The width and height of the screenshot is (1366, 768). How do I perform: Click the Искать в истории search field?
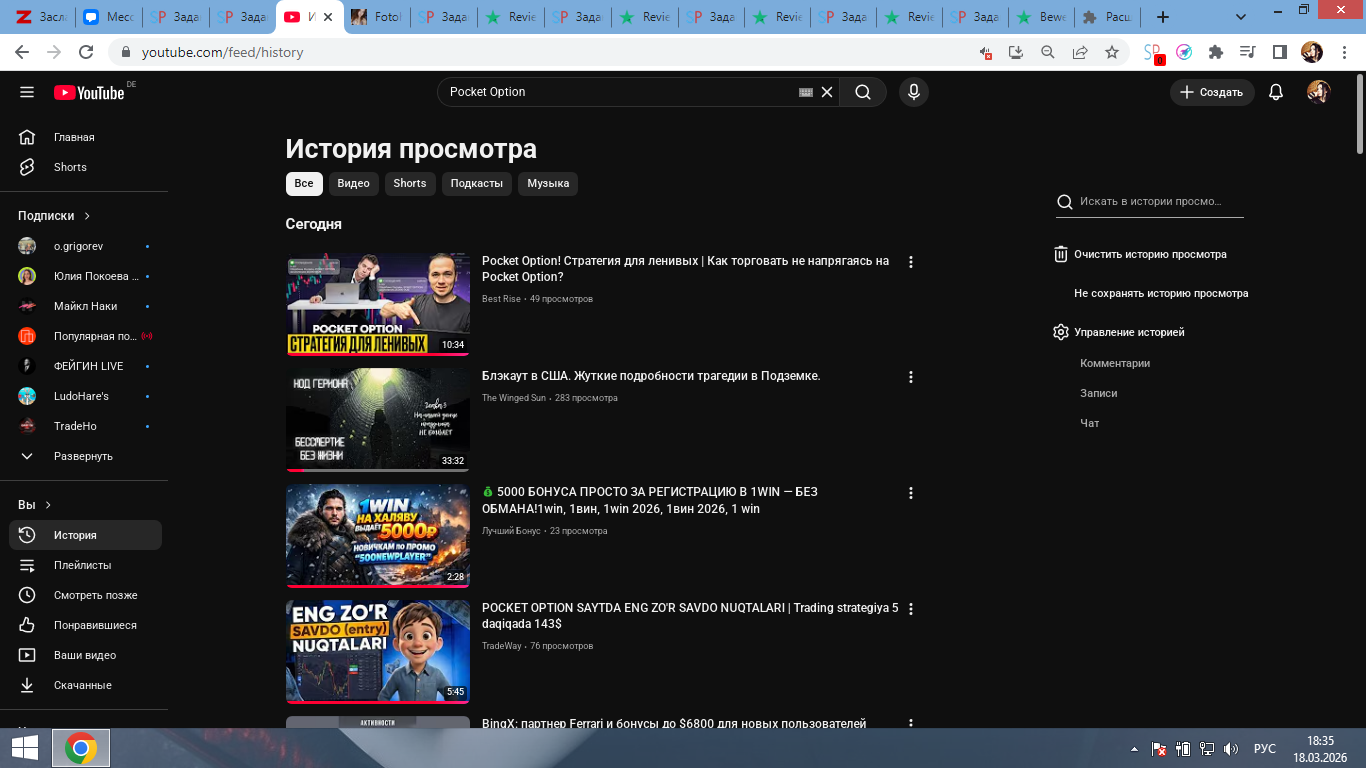1150,202
